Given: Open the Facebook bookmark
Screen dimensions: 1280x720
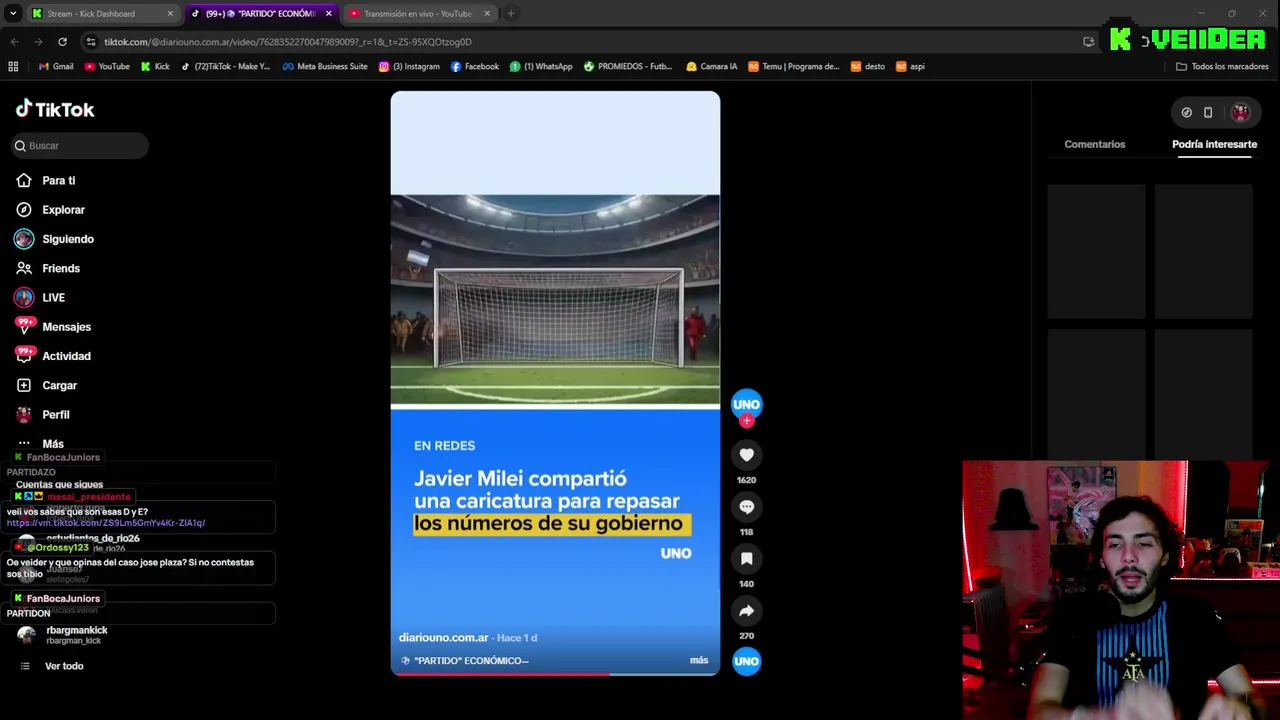Looking at the screenshot, I should (475, 66).
